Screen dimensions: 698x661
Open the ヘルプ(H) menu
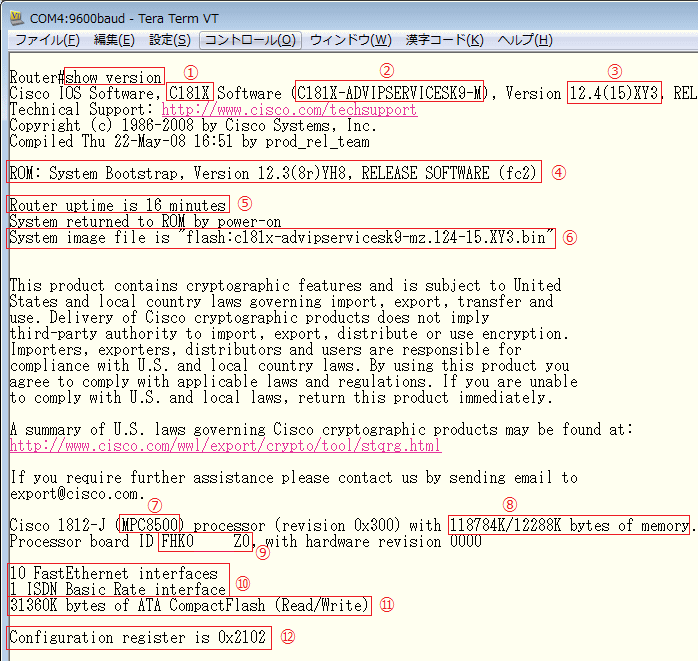(525, 40)
